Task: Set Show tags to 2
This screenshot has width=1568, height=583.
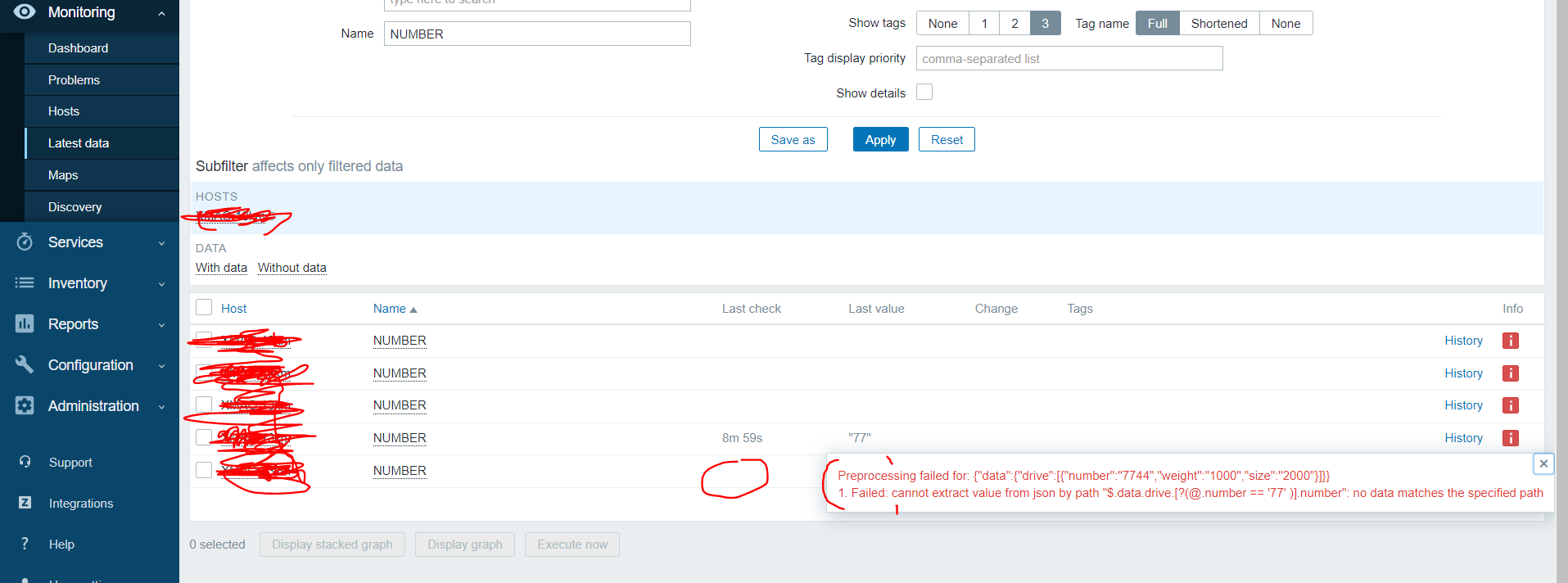Action: (x=1014, y=23)
